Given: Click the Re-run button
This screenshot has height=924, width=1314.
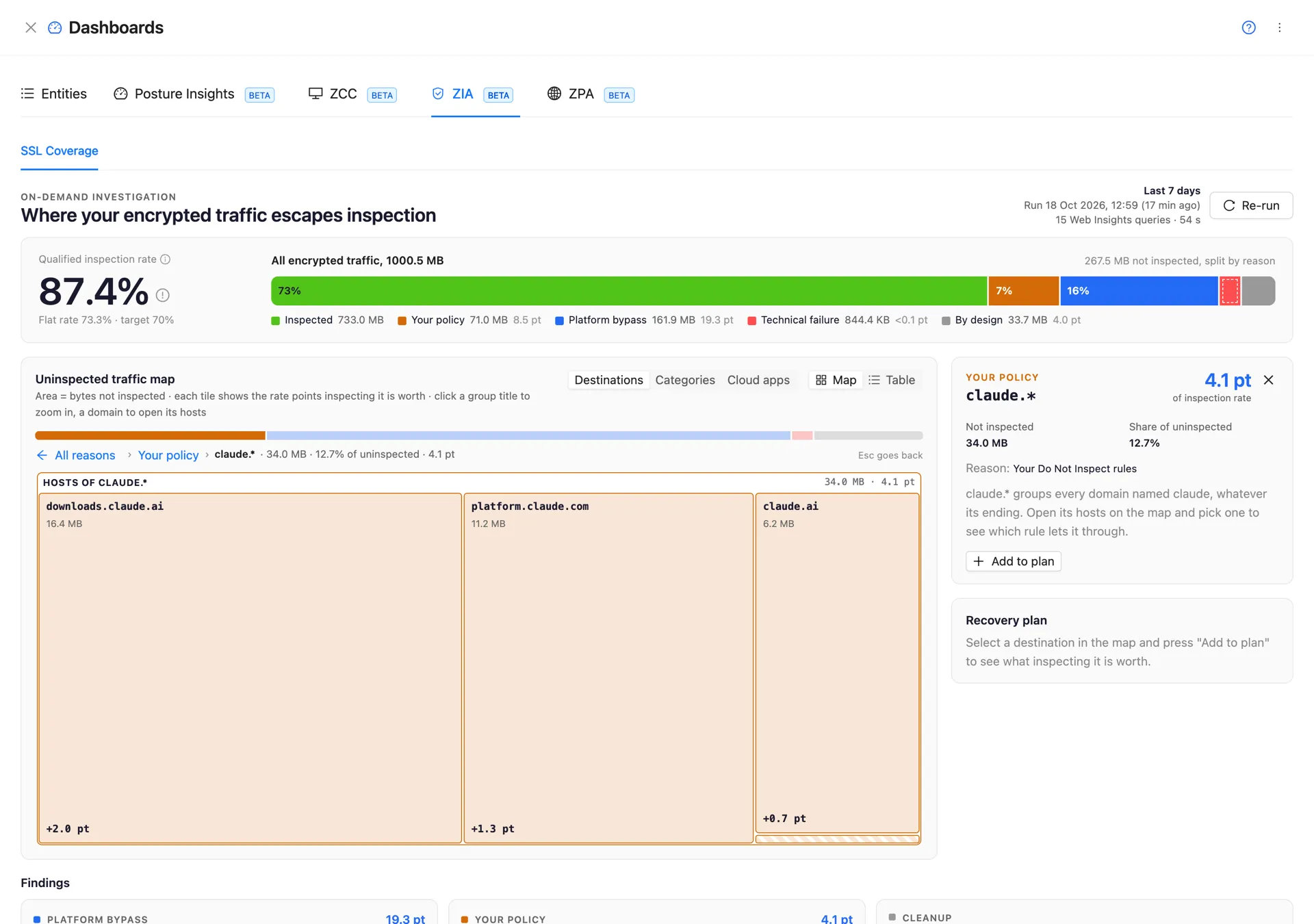Looking at the screenshot, I should (1251, 205).
